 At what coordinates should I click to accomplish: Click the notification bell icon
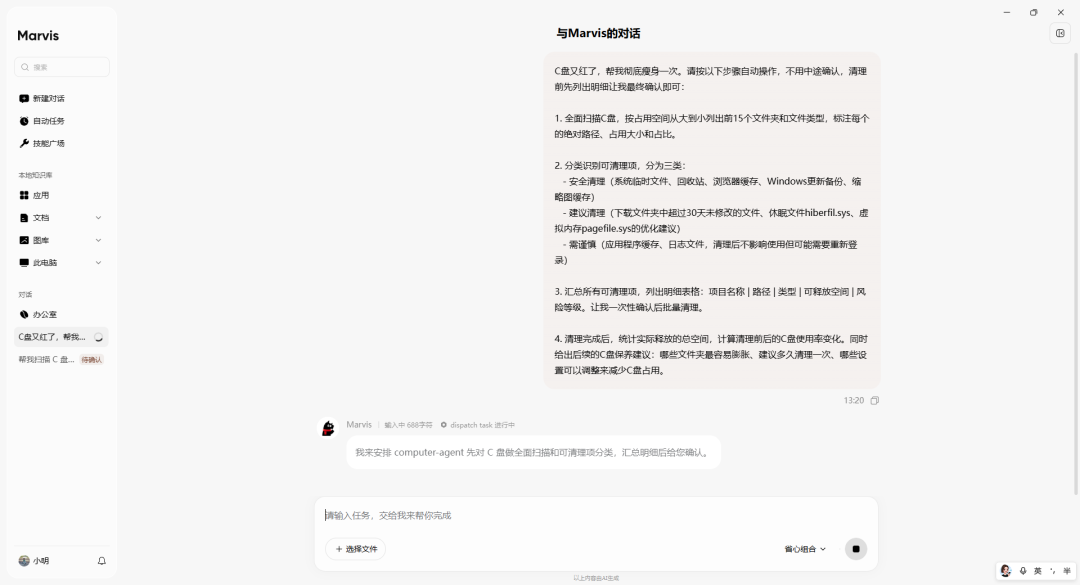(x=101, y=561)
